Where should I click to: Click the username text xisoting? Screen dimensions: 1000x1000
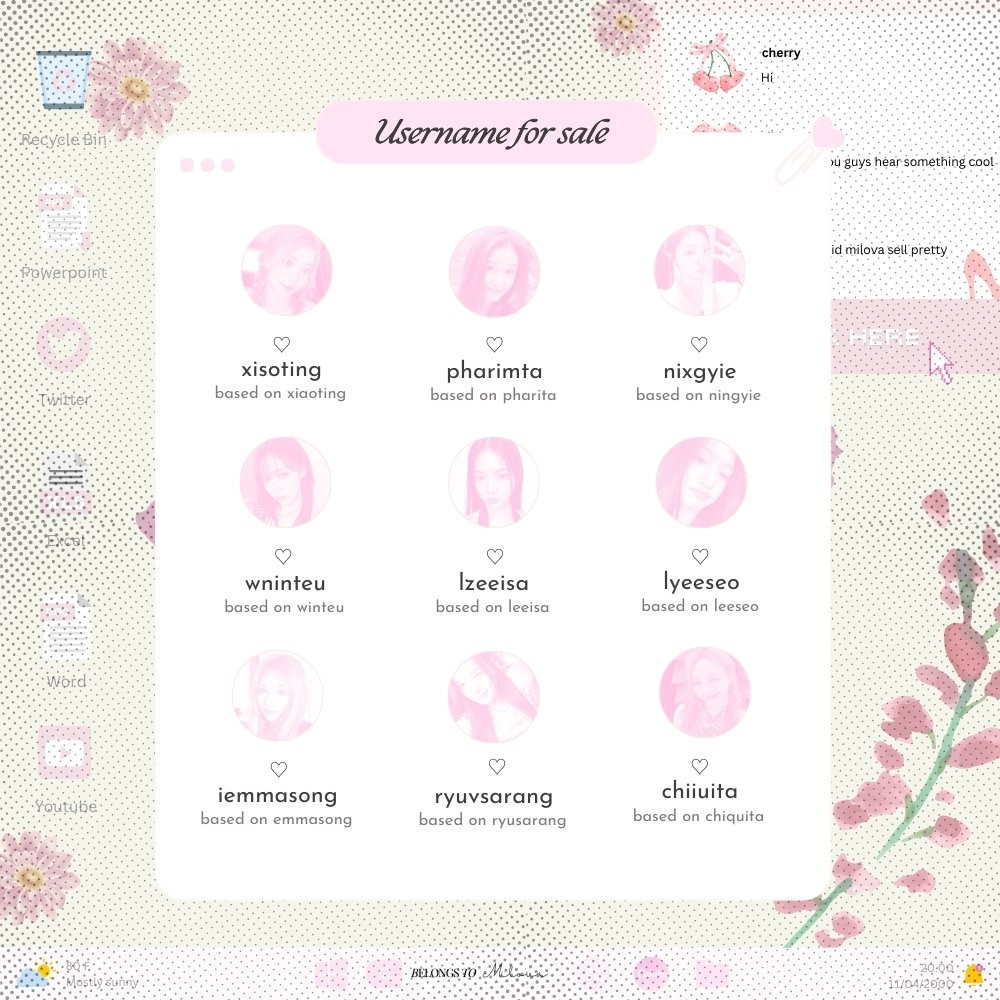click(x=281, y=369)
